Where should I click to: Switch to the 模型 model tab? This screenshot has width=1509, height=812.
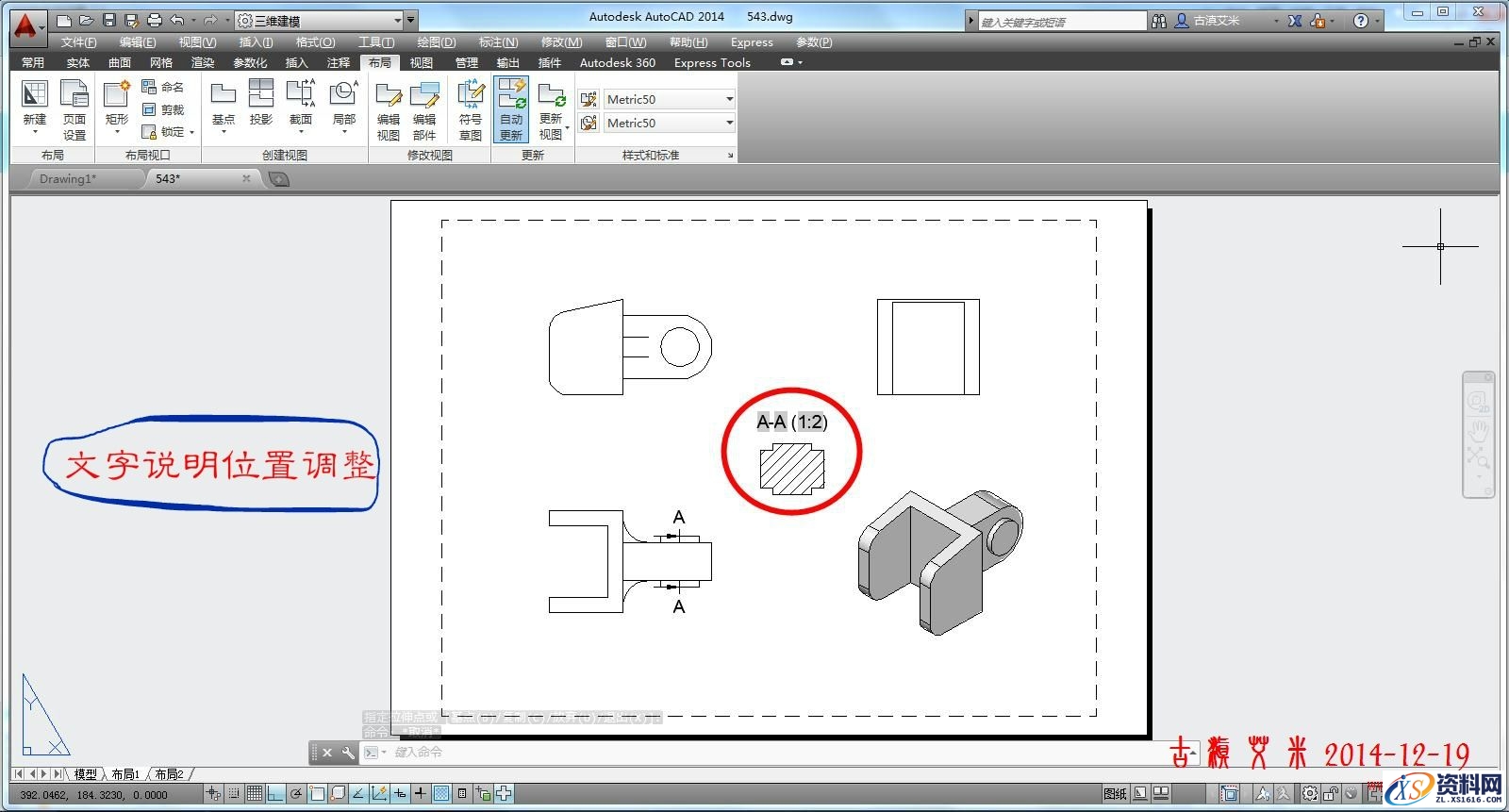[85, 774]
